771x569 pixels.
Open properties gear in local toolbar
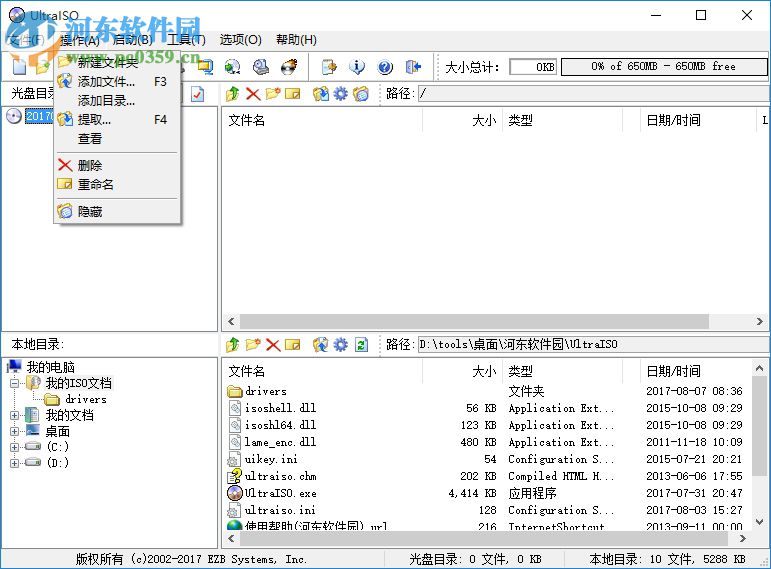[x=340, y=345]
